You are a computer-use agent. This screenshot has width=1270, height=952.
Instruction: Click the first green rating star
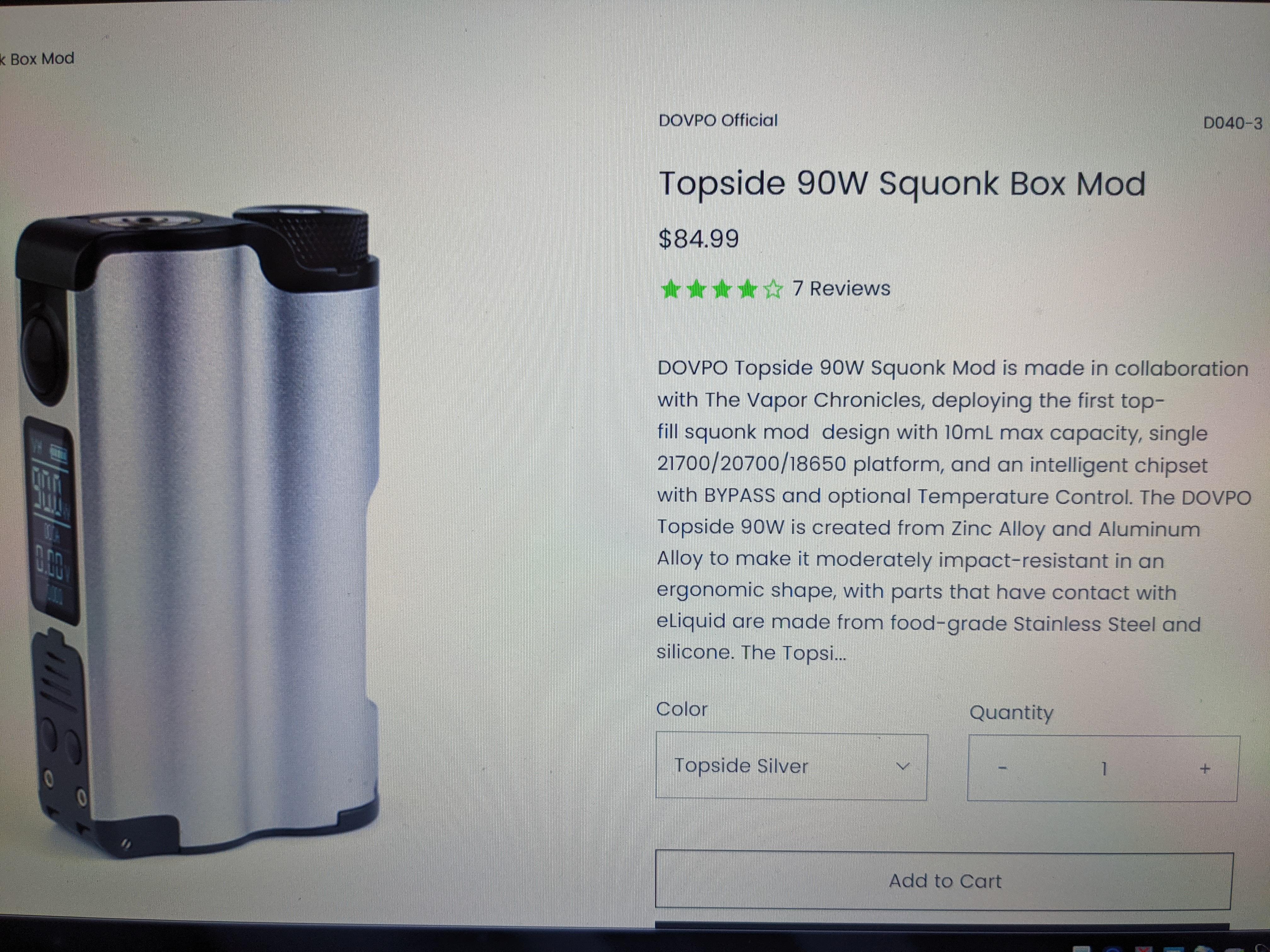[671, 289]
